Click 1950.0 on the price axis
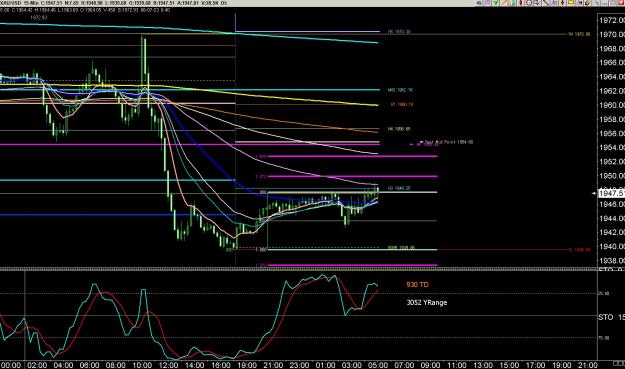Screen dimensions: 625x369 [612, 176]
